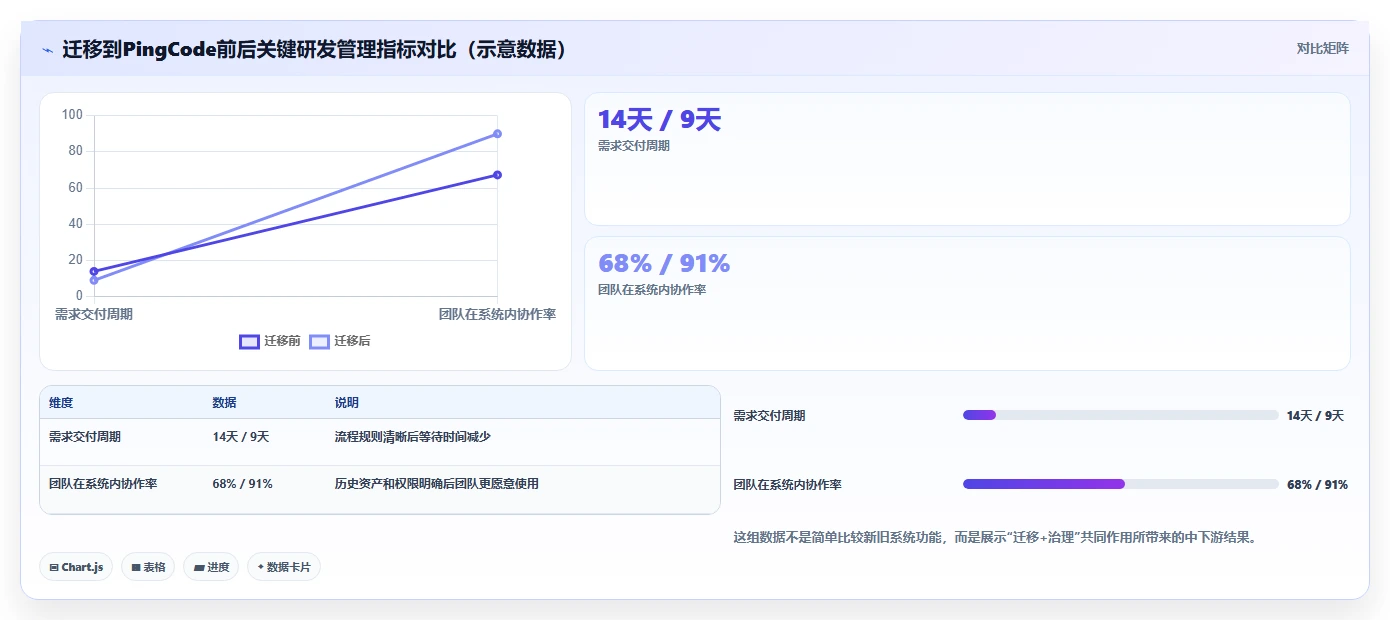1390x620 pixels.
Task: Click the 团队在系统内协作率 x-axis label
Action: (497, 314)
